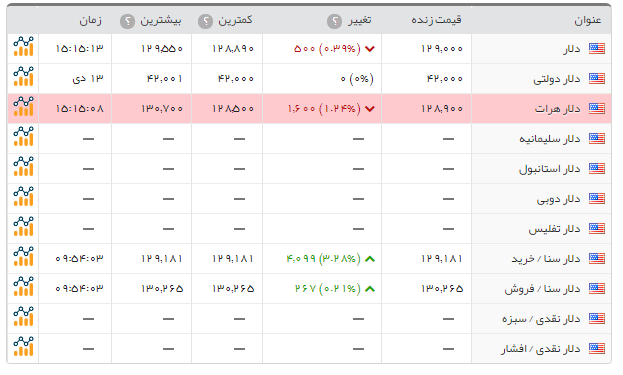623x375 pixels.
Task: Open chart icon for دلار استانبول row
Action: 23,166
